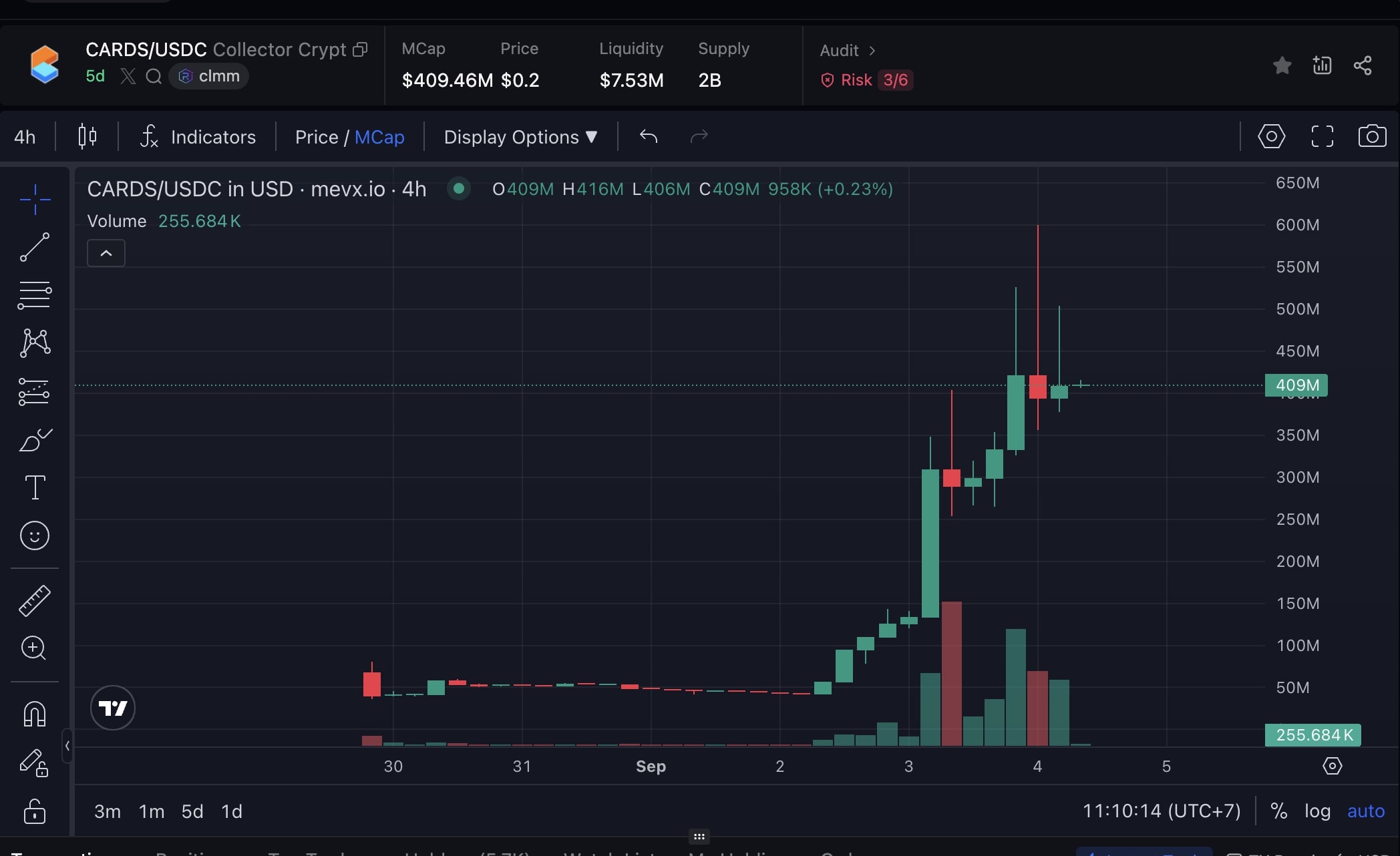This screenshot has width=1400, height=856.
Task: Select the 3m date range
Action: (x=108, y=811)
